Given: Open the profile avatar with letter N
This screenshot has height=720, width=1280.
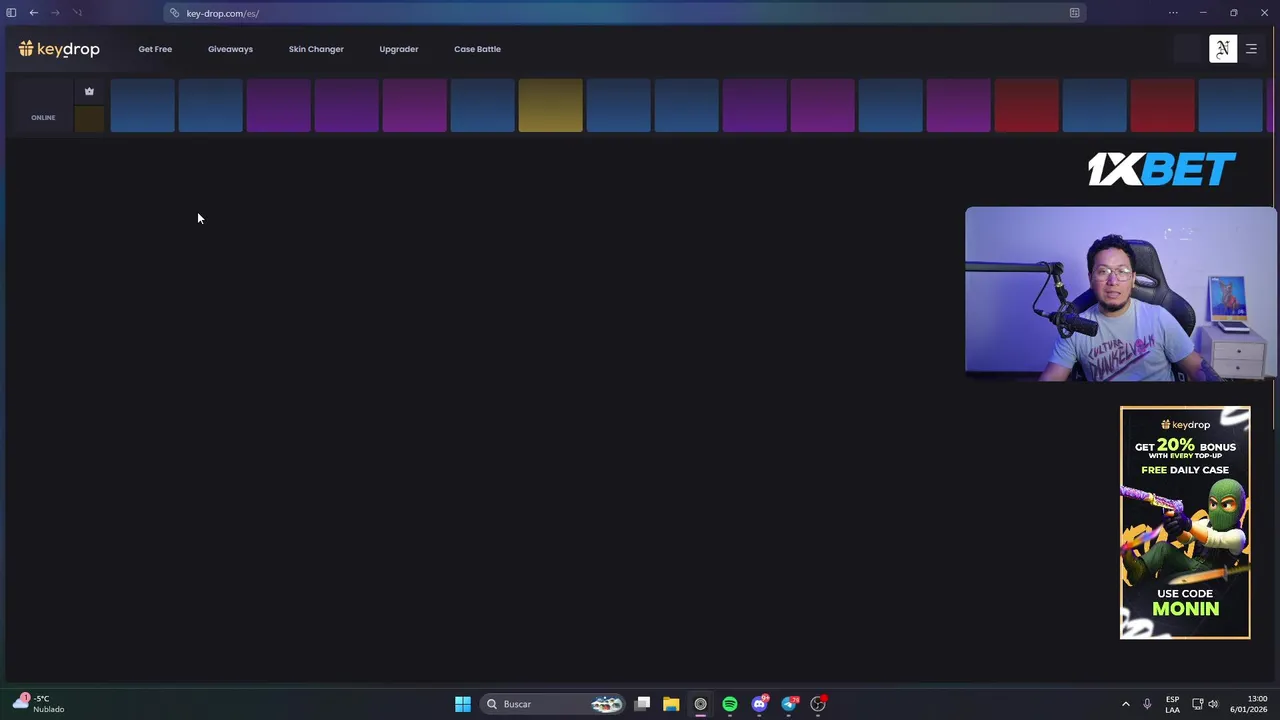Looking at the screenshot, I should 1223,49.
